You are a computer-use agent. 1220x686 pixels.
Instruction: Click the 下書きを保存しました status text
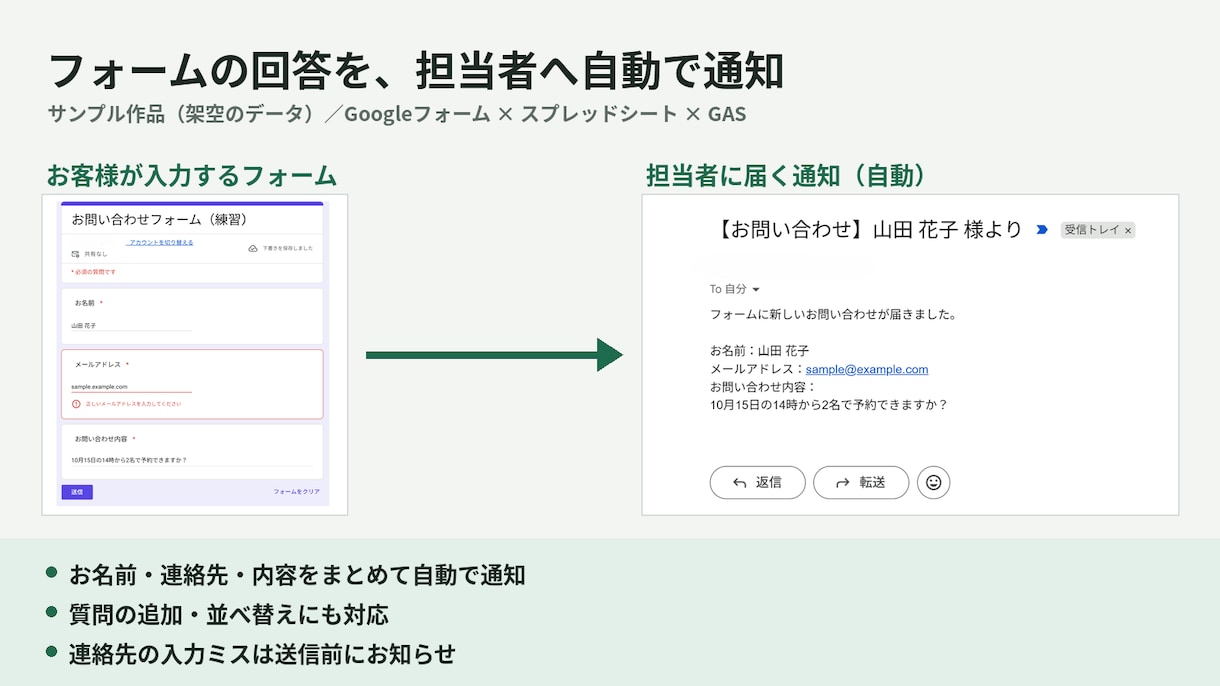(x=288, y=248)
